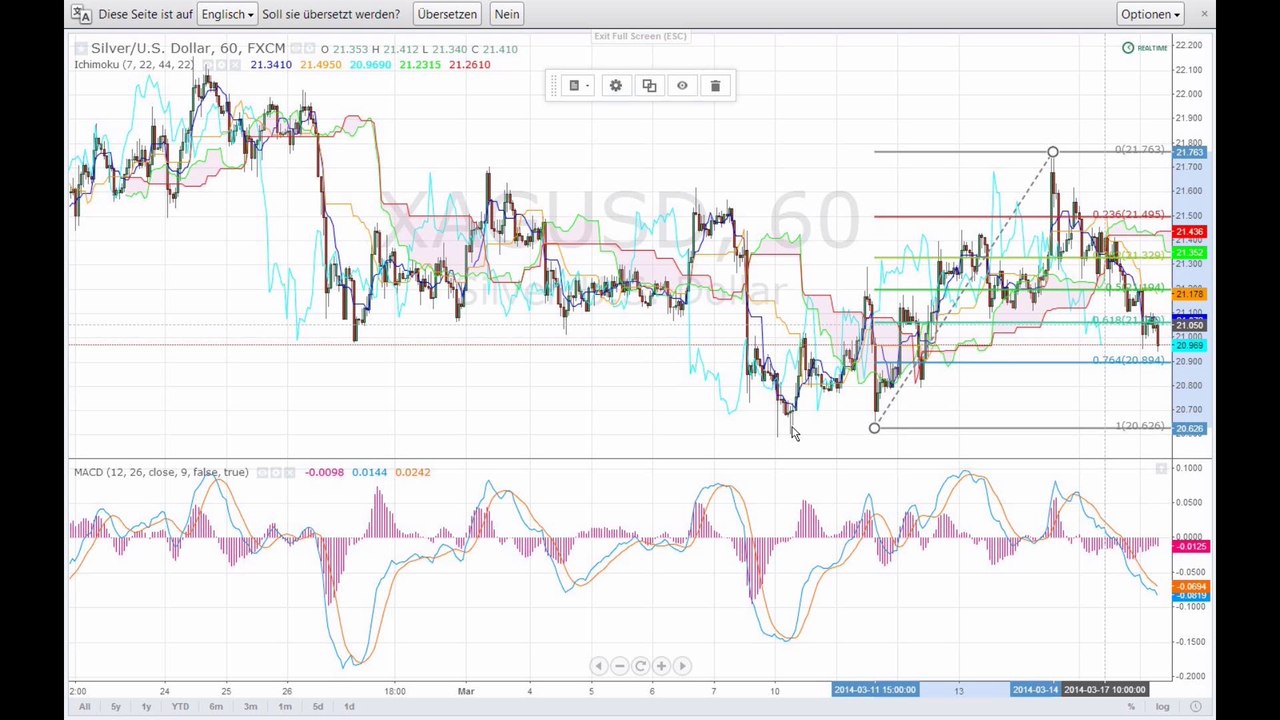Click the Nein button

[507, 14]
